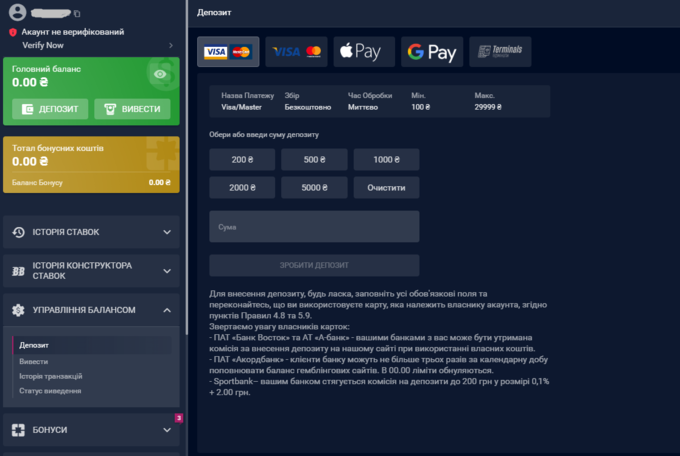
Task: Select Terminals payment method
Action: (x=499, y=52)
